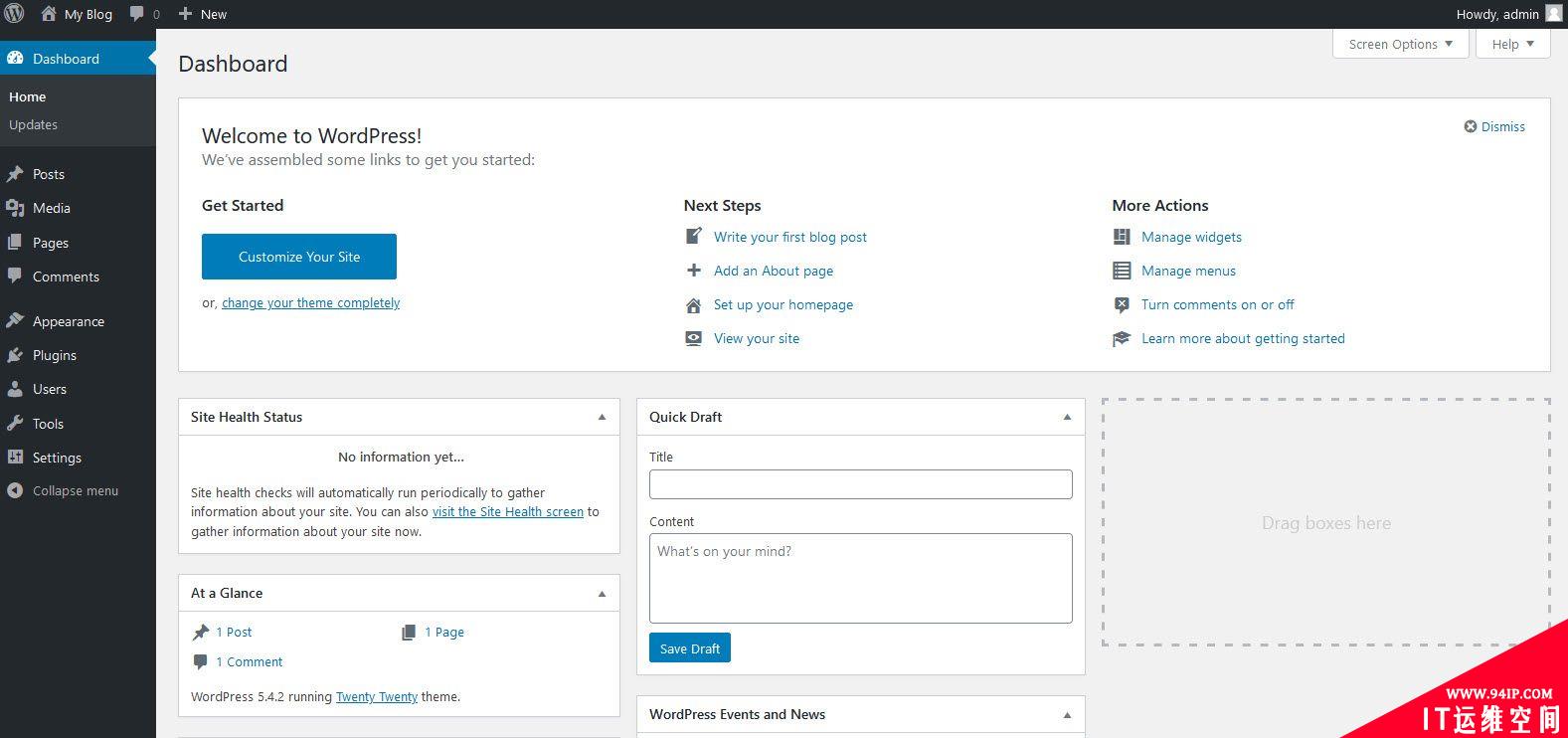
Task: Expand the Screen Options dropdown
Action: 1401,44
